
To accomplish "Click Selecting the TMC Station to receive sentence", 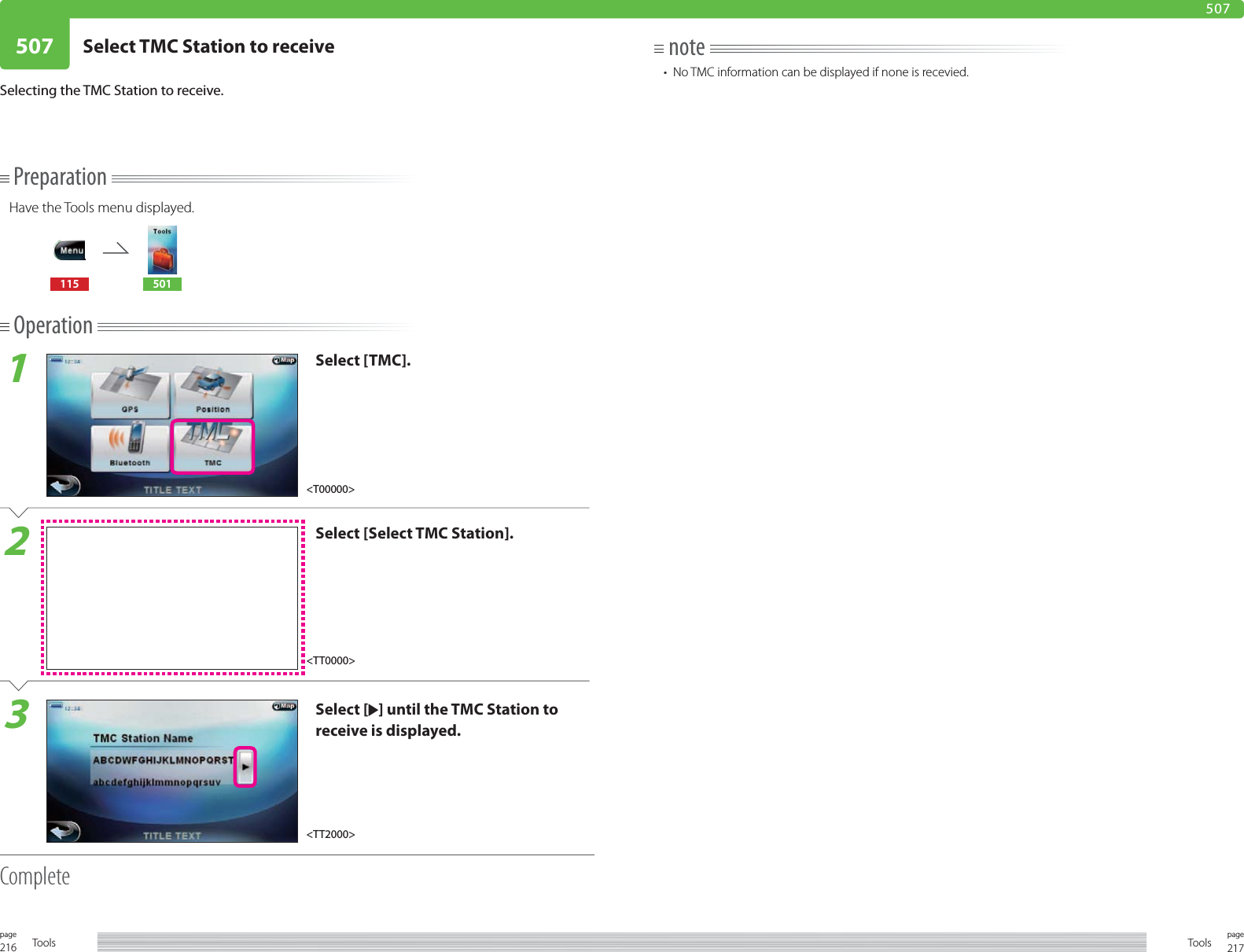I will pos(112,90).
